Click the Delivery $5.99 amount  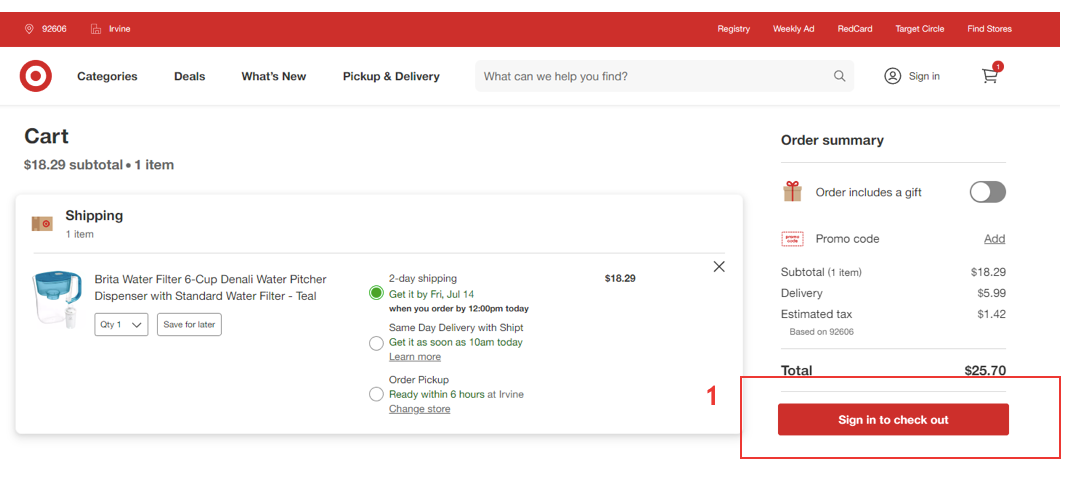(x=992, y=293)
